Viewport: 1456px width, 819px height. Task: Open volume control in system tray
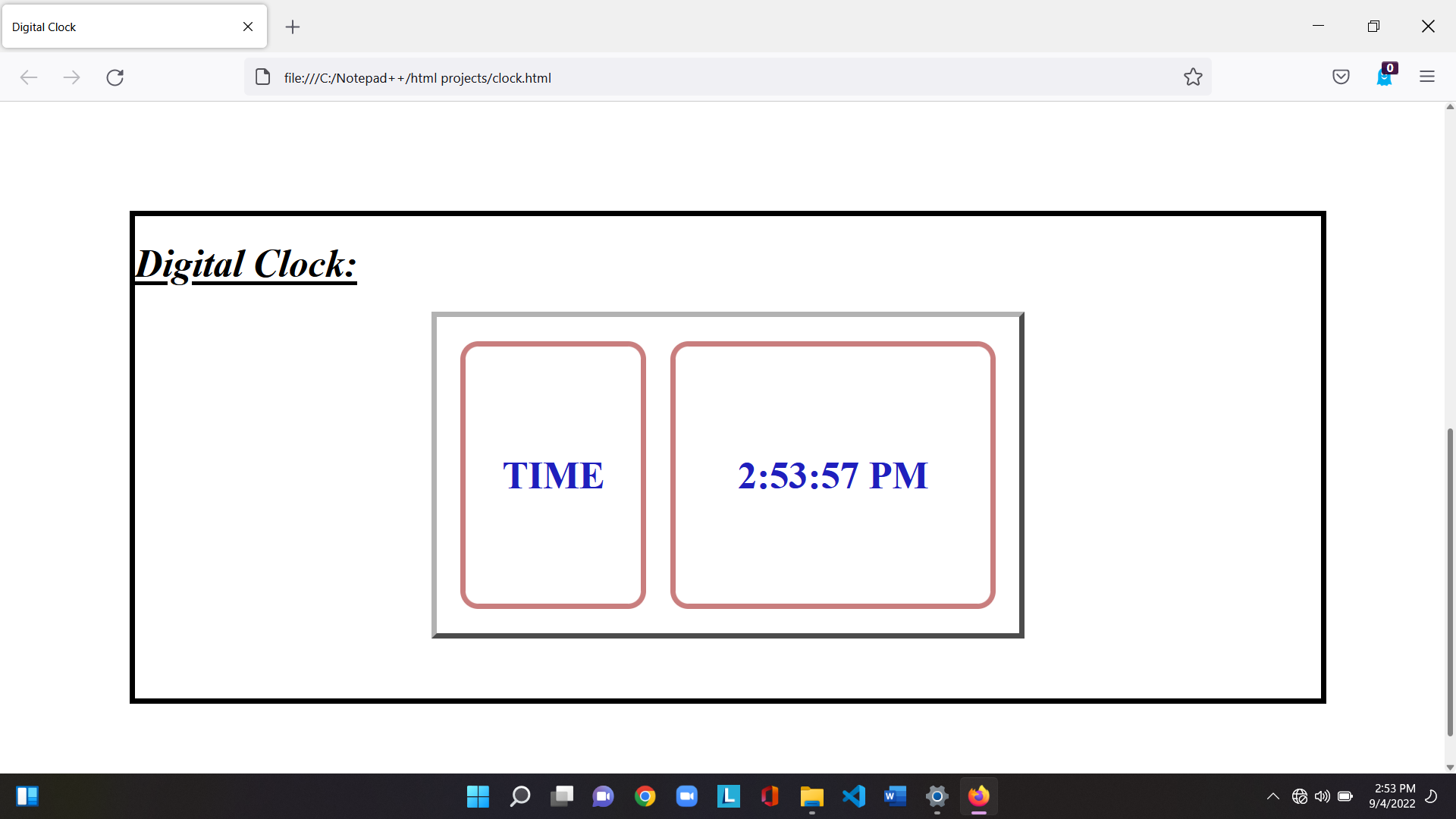(x=1323, y=796)
